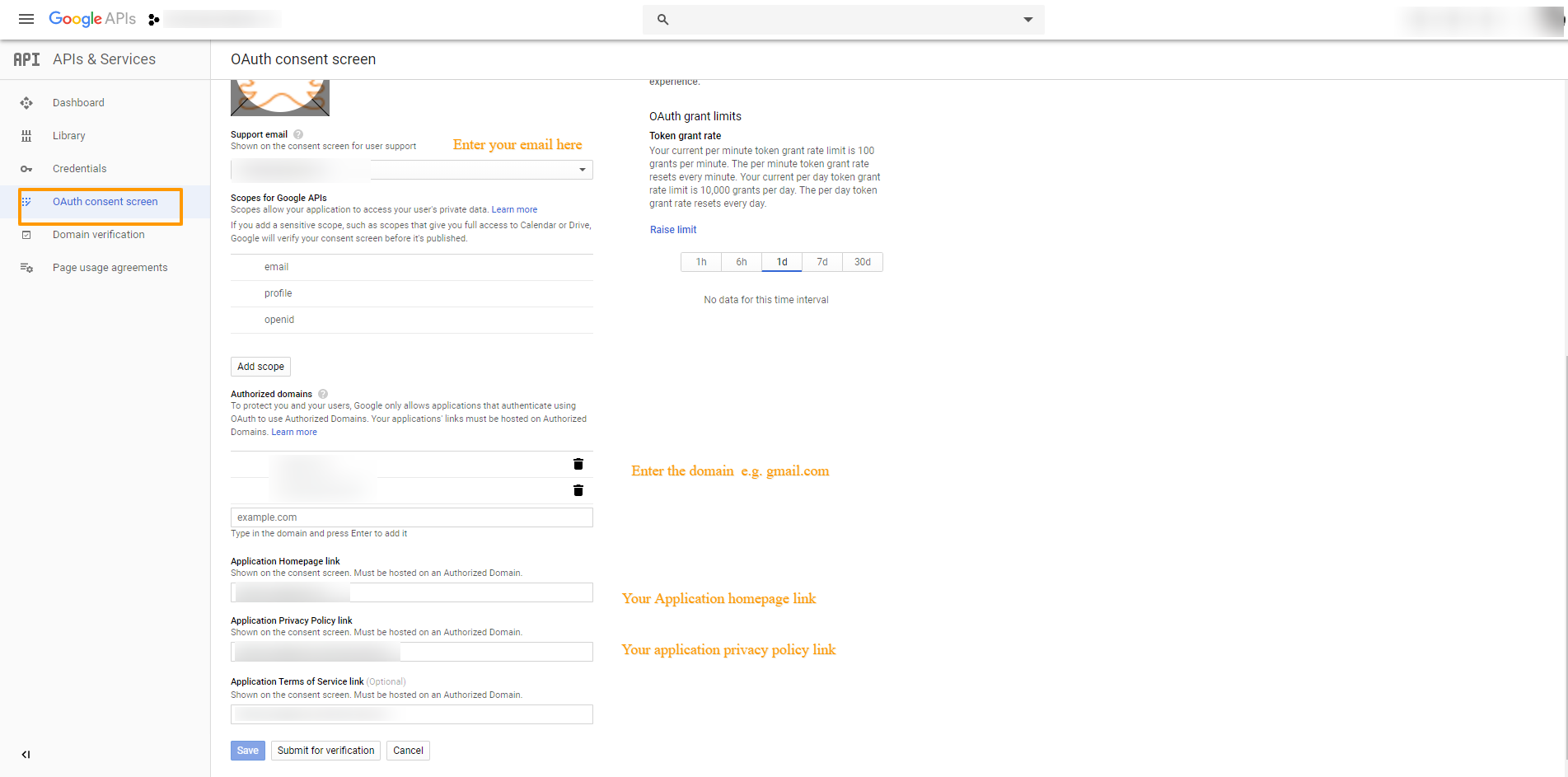Viewport: 1568px width, 777px height.
Task: Select the 7d time interval
Action: [x=822, y=262]
